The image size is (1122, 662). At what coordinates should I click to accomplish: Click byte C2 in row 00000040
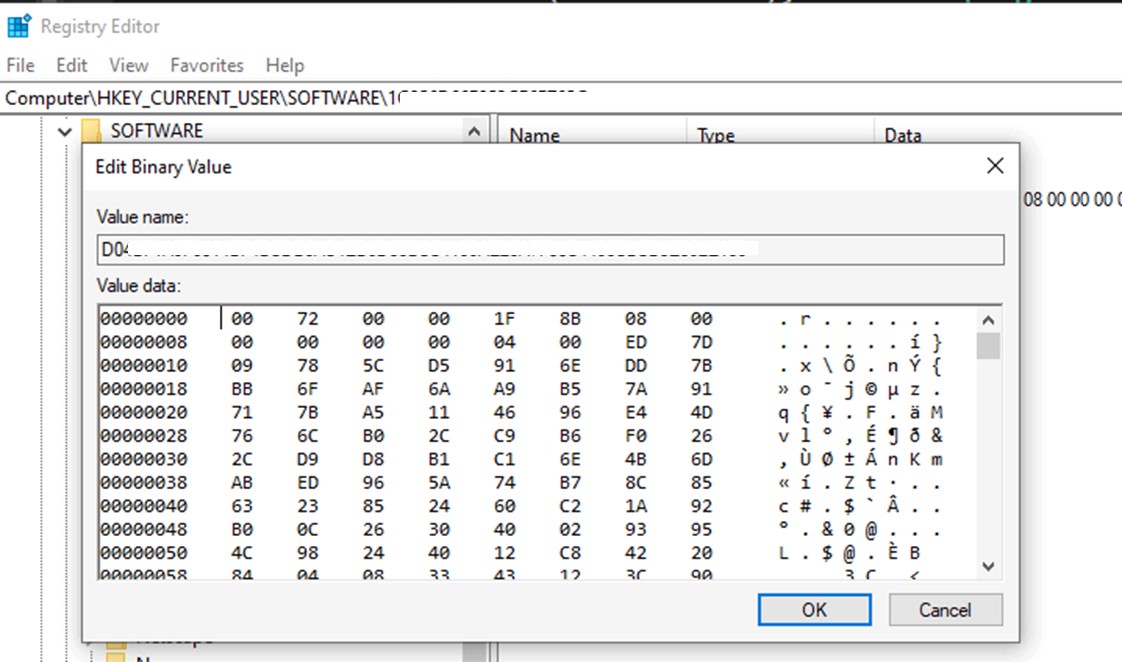pos(570,507)
